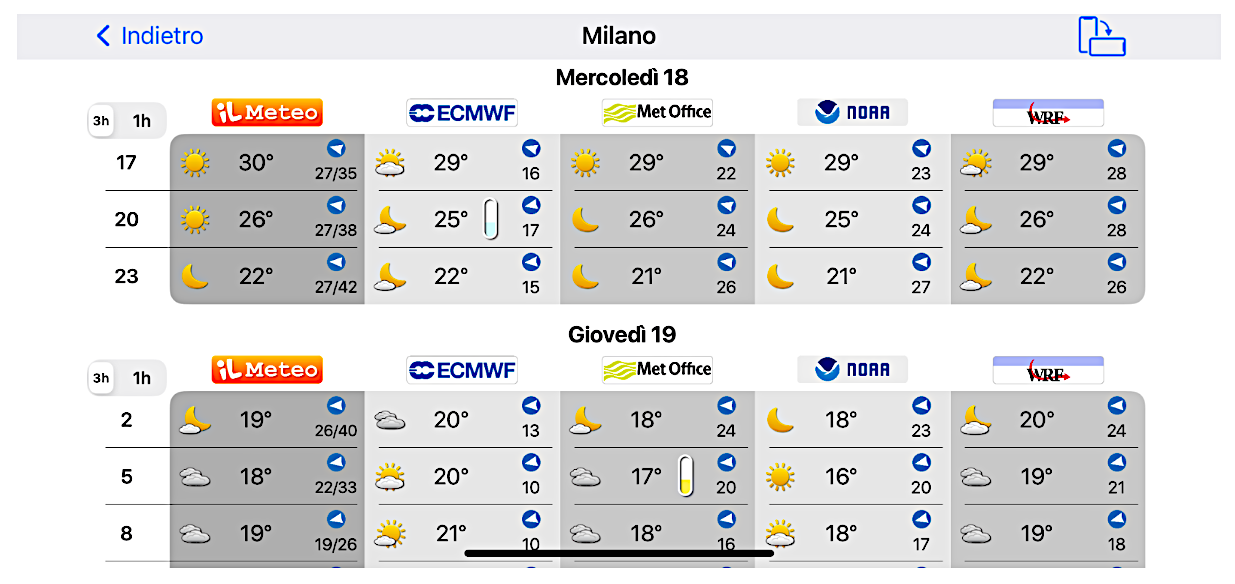Select NOAA logo under Mercoledì 18
Viewport: 1235px width, 584px height.
pyautogui.click(x=852, y=113)
